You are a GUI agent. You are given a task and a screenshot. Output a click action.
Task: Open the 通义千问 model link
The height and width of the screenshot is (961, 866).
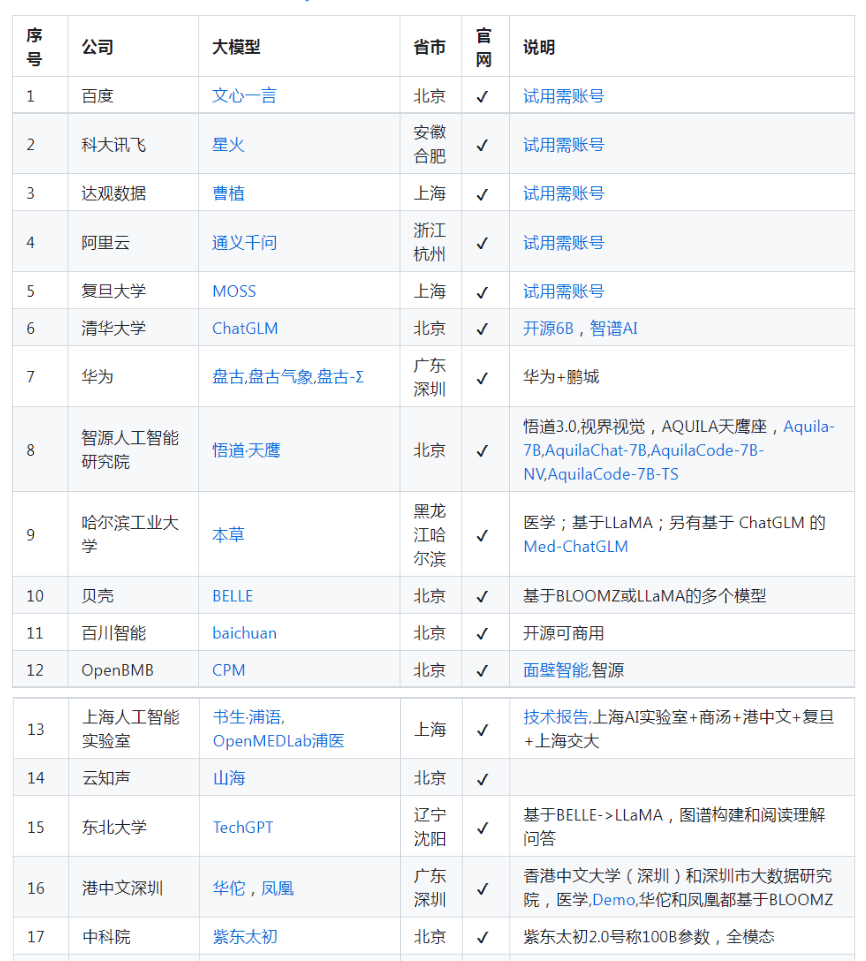(x=244, y=242)
